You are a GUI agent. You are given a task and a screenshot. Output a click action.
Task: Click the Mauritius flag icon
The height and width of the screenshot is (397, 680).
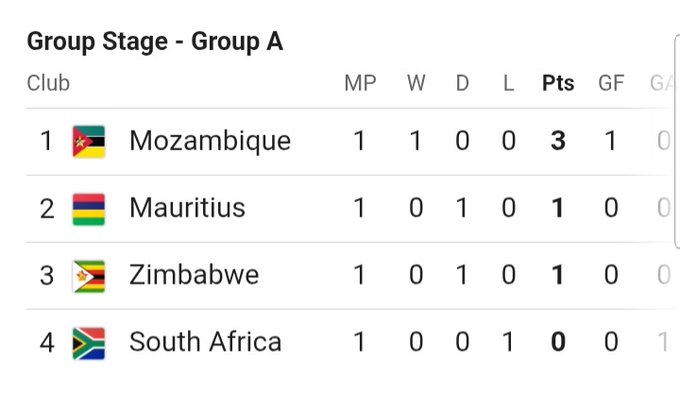89,209
